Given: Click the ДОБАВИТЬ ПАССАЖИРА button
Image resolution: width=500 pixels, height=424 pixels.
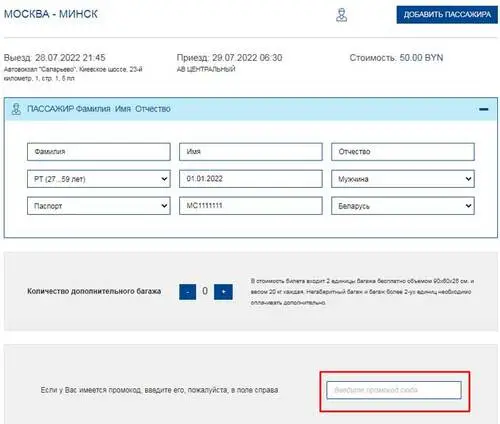Looking at the screenshot, I should 447,15.
